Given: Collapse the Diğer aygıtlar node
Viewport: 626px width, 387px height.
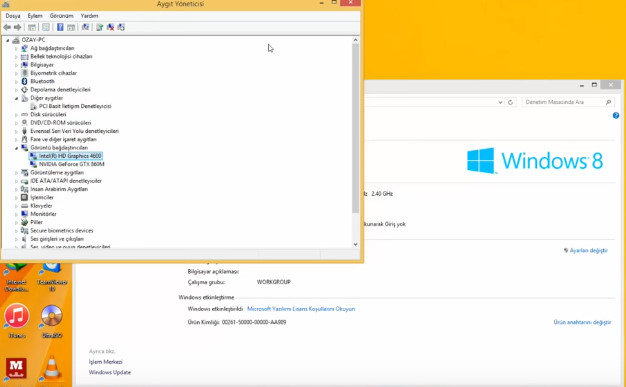Looking at the screenshot, I should [16, 98].
